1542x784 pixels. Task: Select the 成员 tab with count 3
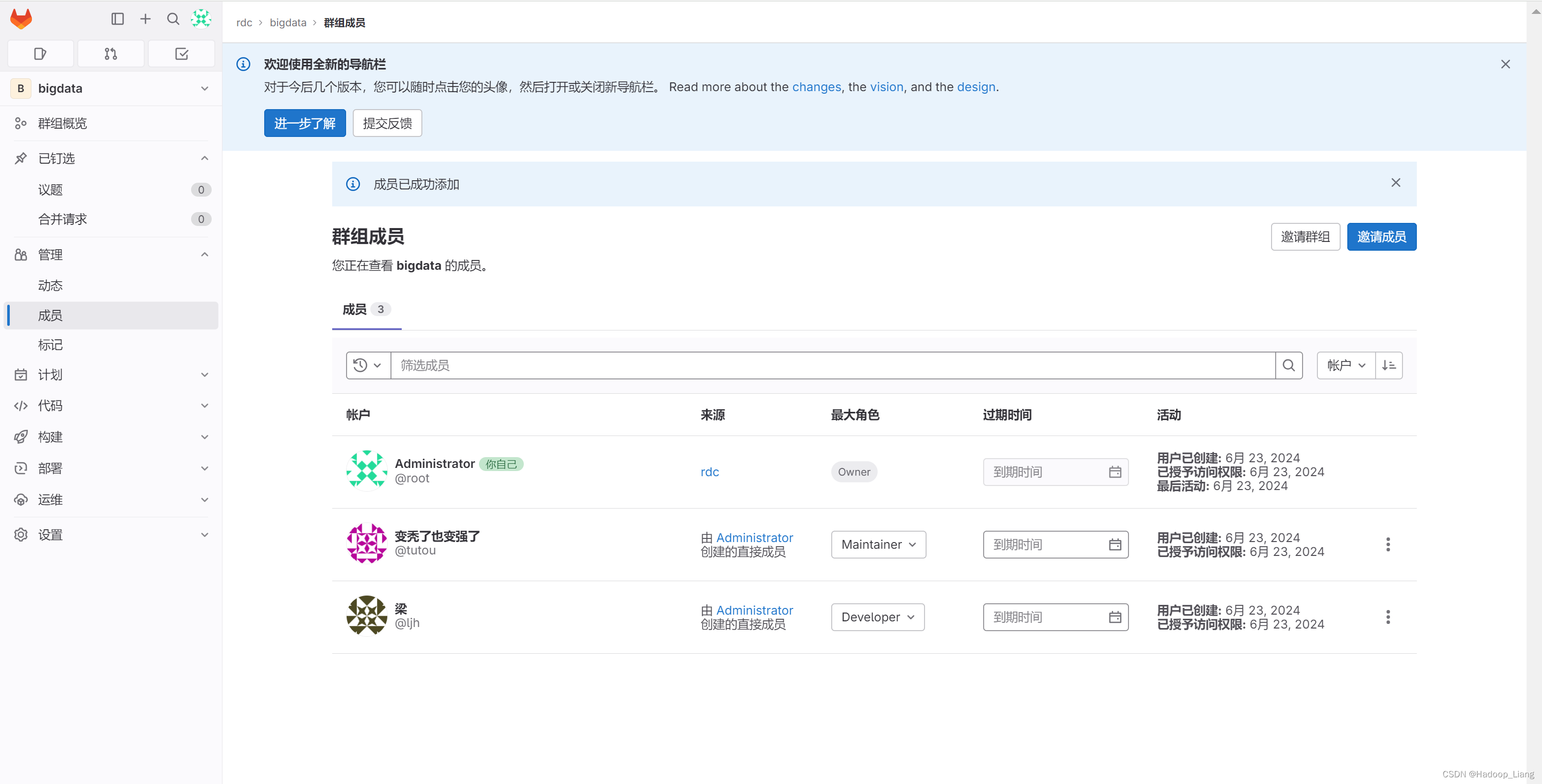pos(366,309)
